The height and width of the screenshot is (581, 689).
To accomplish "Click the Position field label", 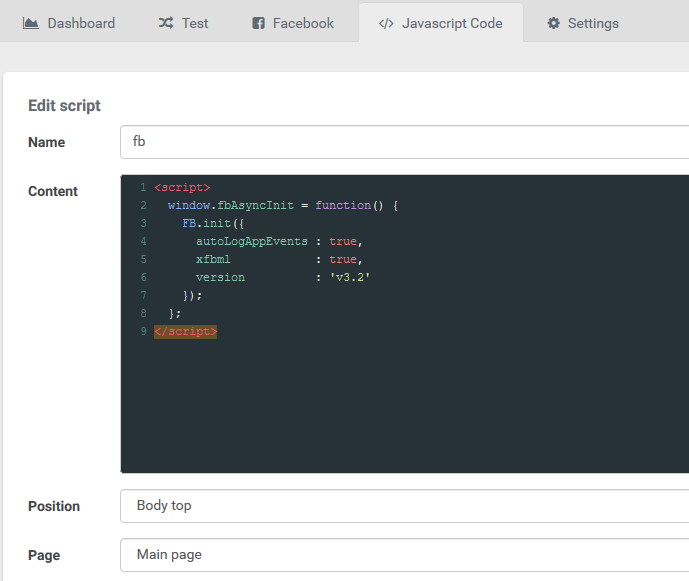I will click(54, 506).
